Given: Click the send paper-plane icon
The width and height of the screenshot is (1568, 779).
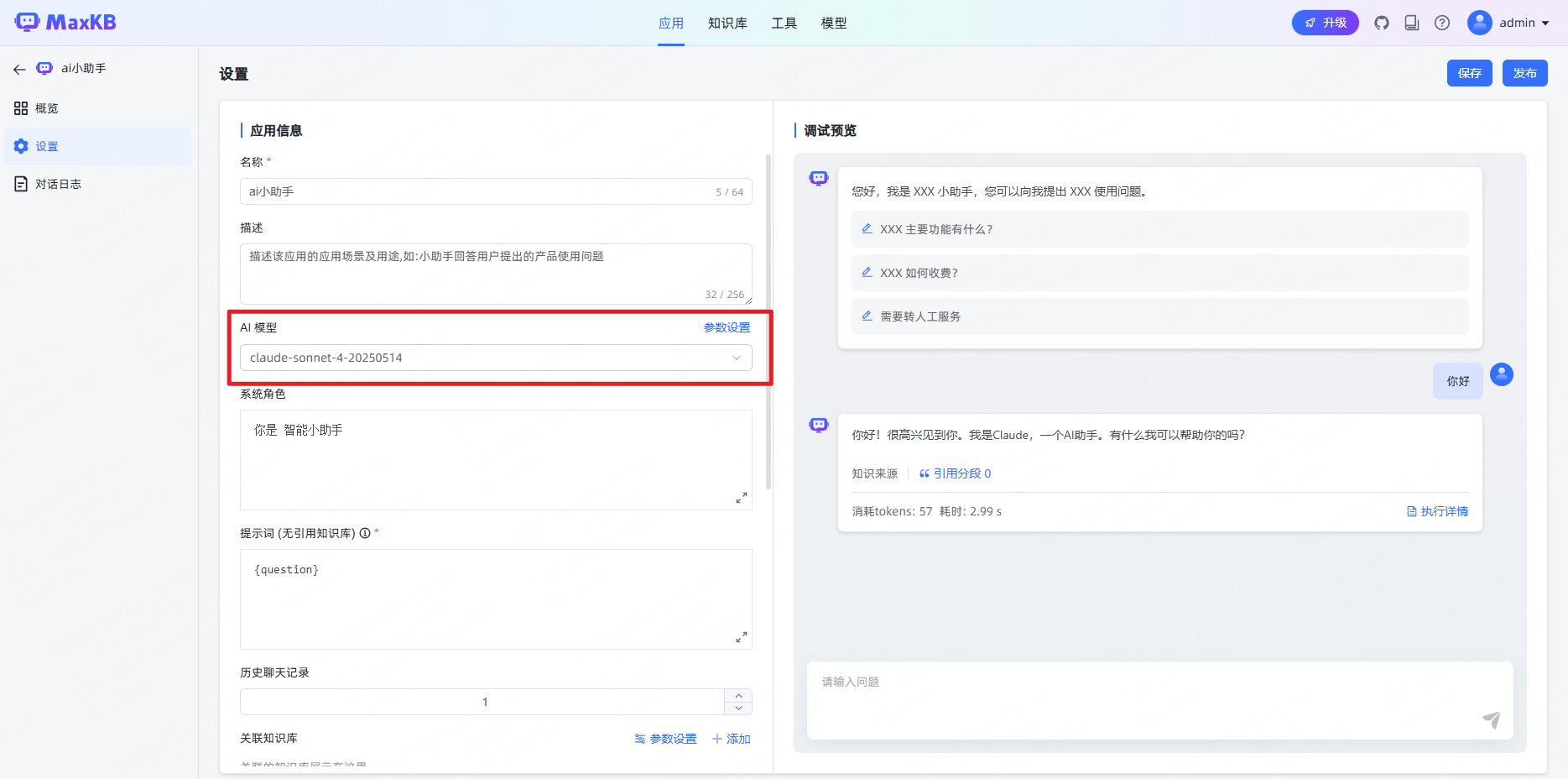Looking at the screenshot, I should pos(1491,719).
